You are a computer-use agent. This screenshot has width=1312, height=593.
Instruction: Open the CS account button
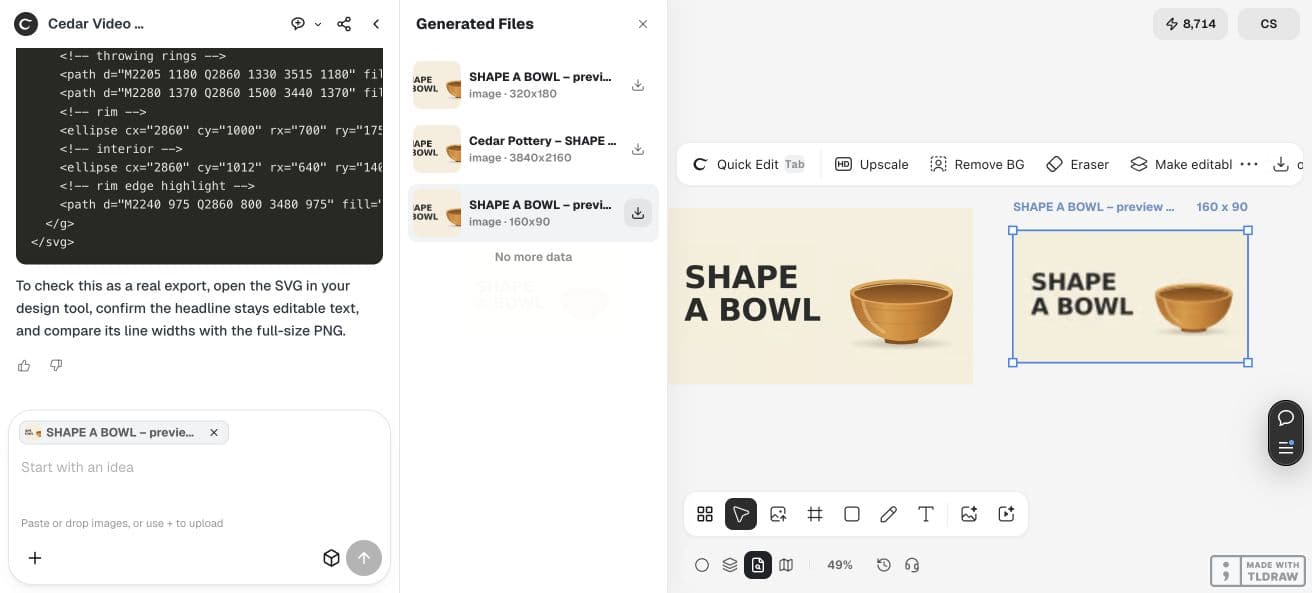1269,24
